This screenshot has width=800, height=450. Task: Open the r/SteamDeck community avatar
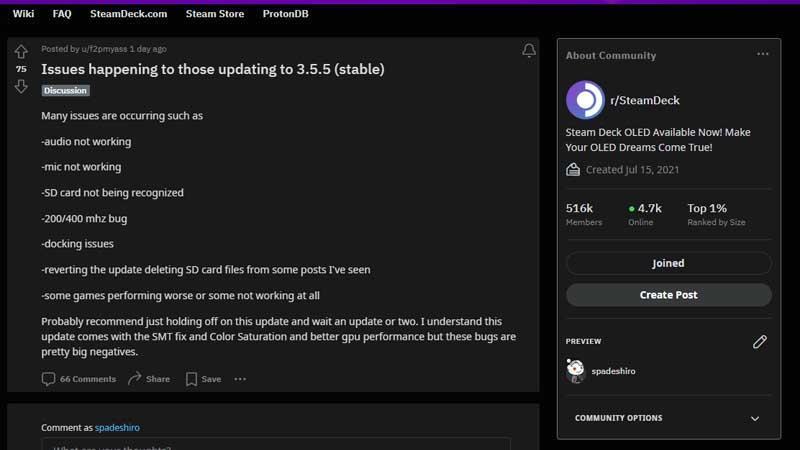pyautogui.click(x=585, y=100)
